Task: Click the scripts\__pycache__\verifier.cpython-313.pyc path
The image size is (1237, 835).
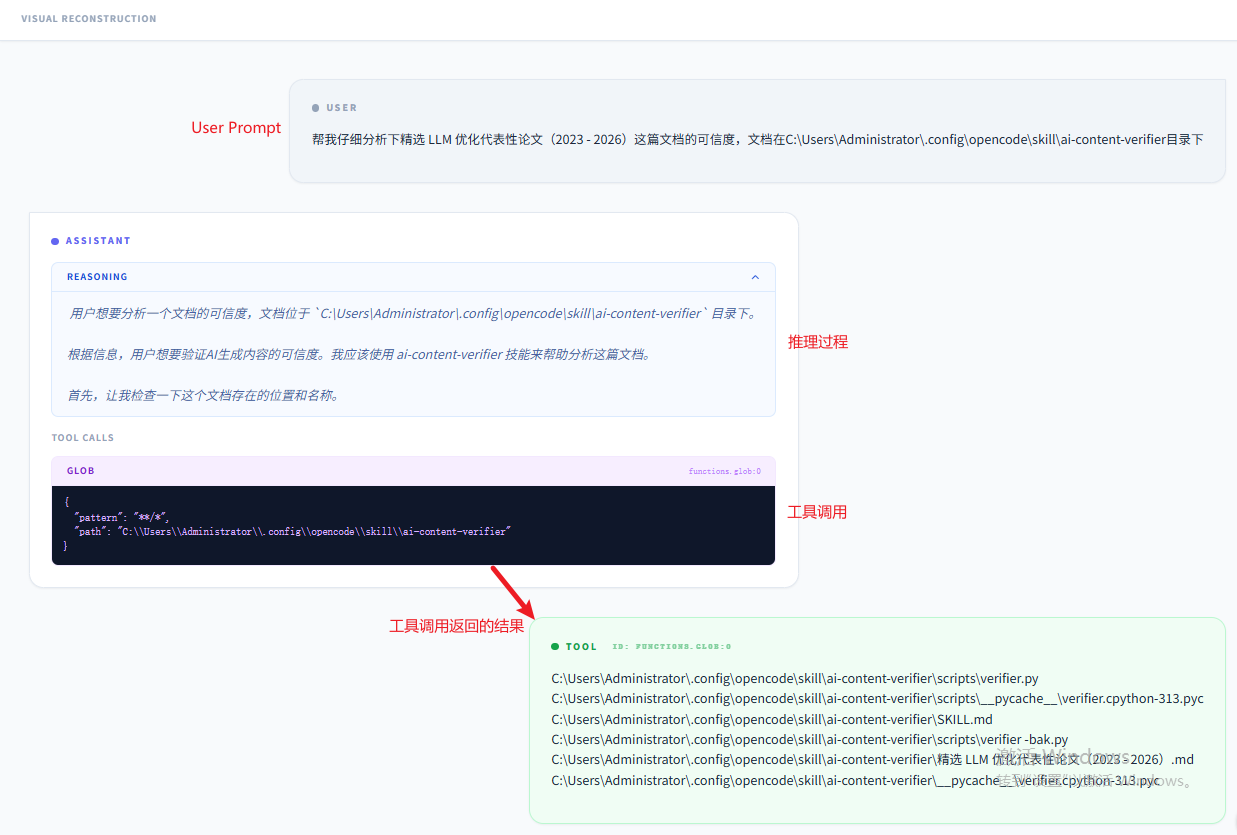Action: pyautogui.click(x=877, y=699)
